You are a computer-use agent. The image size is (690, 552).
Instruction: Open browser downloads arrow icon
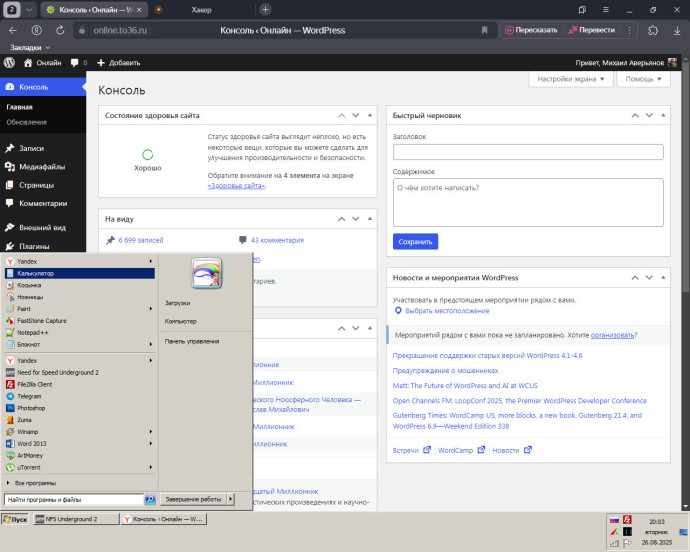pos(677,30)
